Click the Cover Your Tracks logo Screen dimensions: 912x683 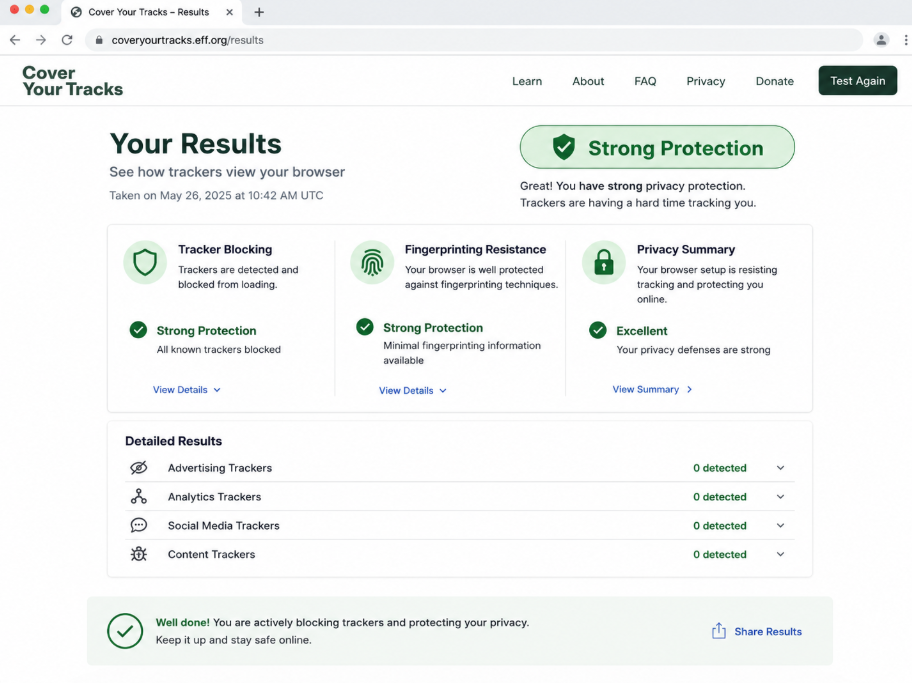(73, 81)
